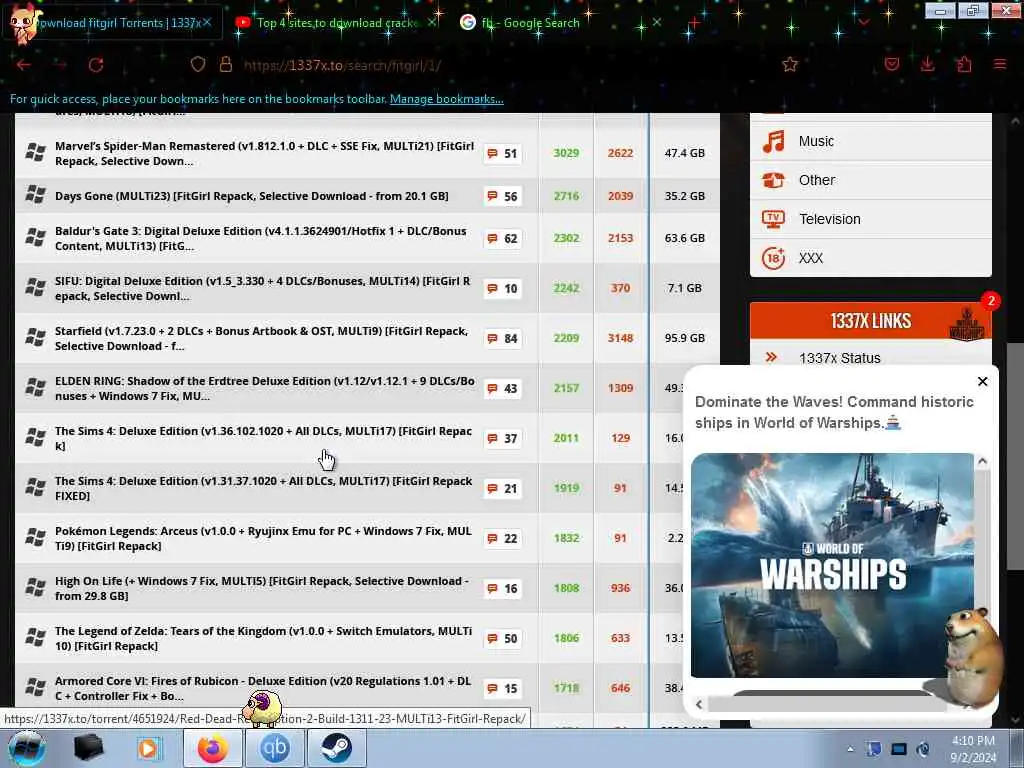Click size 7.1 GB for SIFU
This screenshot has width=1024, height=768.
tap(684, 288)
